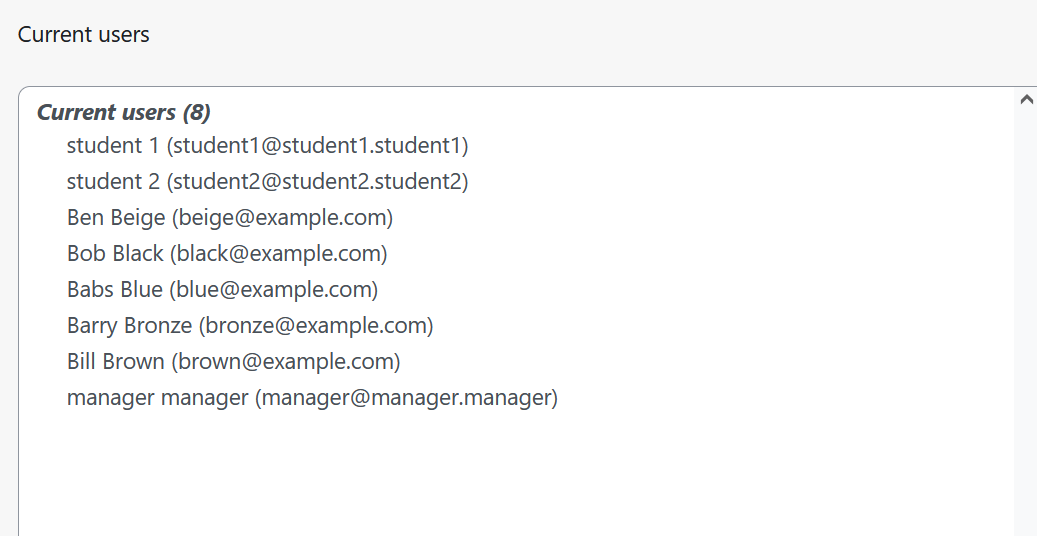Screen dimensions: 1037x536
Task: Click the blue@example.com email text
Action: [x=274, y=289]
